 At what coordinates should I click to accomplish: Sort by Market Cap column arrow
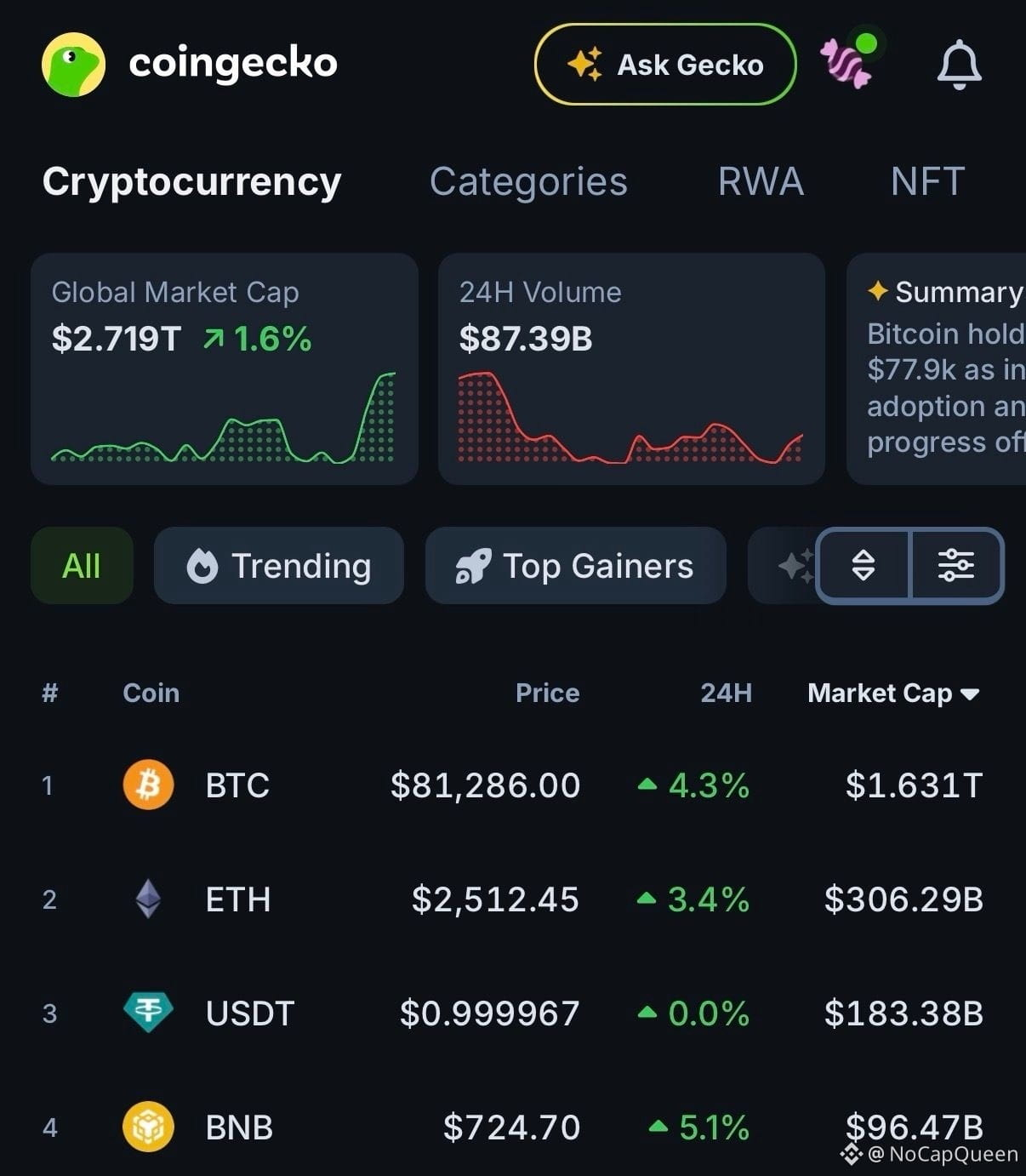(x=970, y=694)
